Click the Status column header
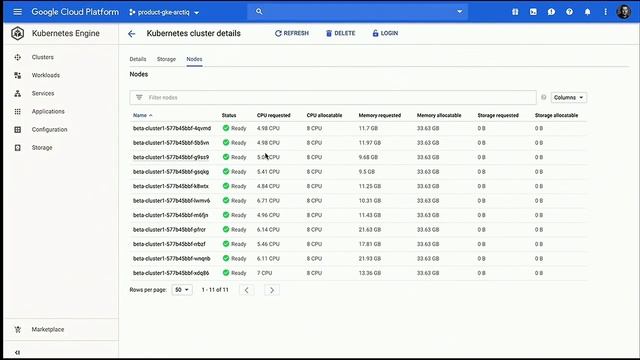Screen dimensions: 640x360 [229, 116]
